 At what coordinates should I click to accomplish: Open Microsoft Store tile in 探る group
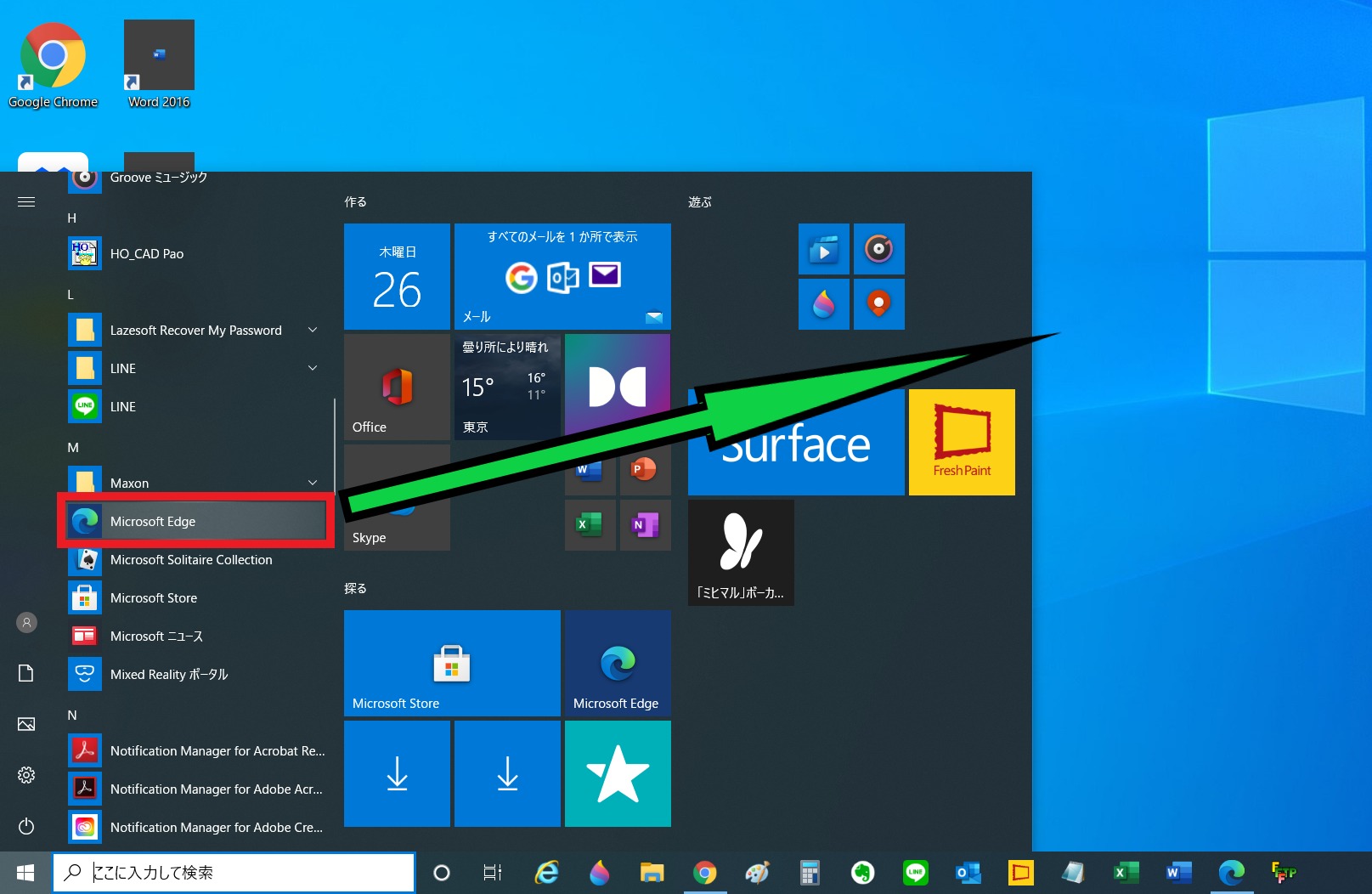point(452,663)
